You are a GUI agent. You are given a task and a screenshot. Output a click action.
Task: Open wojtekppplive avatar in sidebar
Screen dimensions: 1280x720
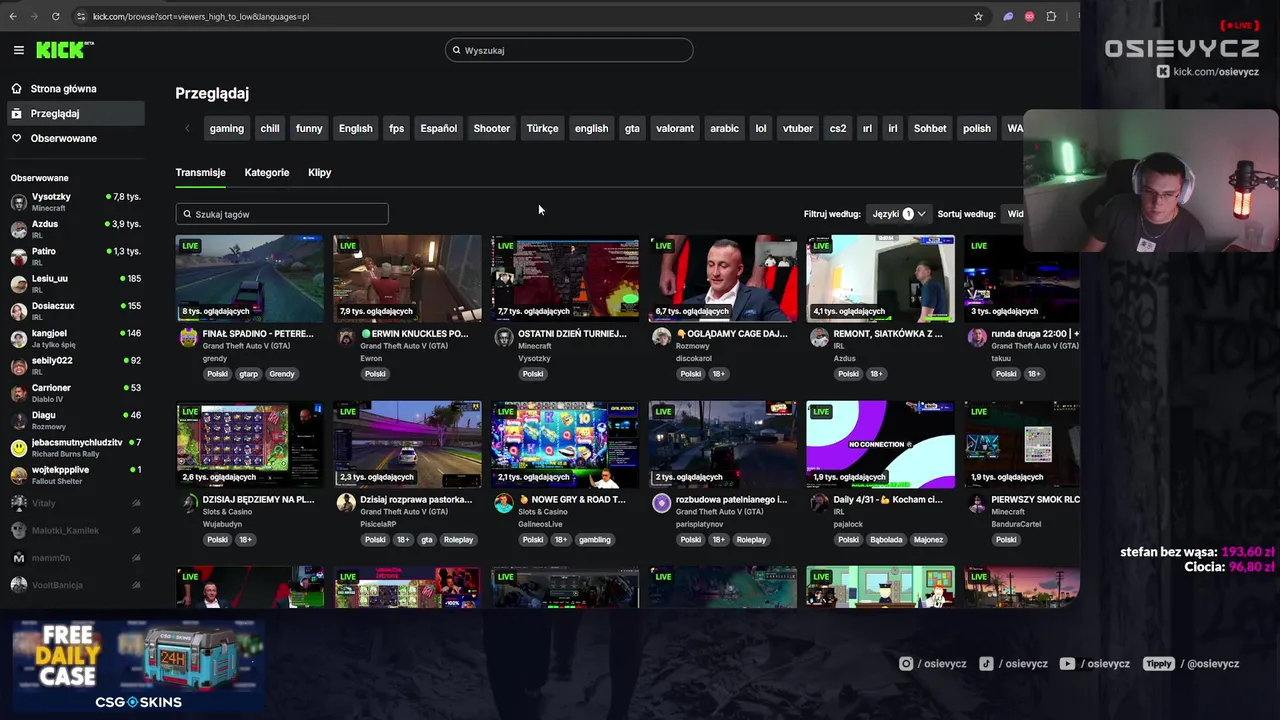tap(18, 475)
